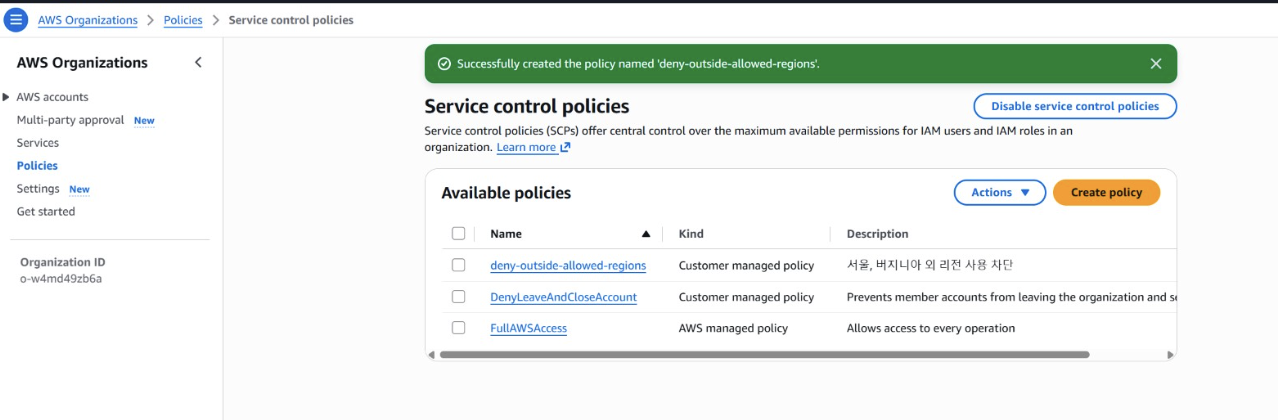Open the Learn more link

526,147
